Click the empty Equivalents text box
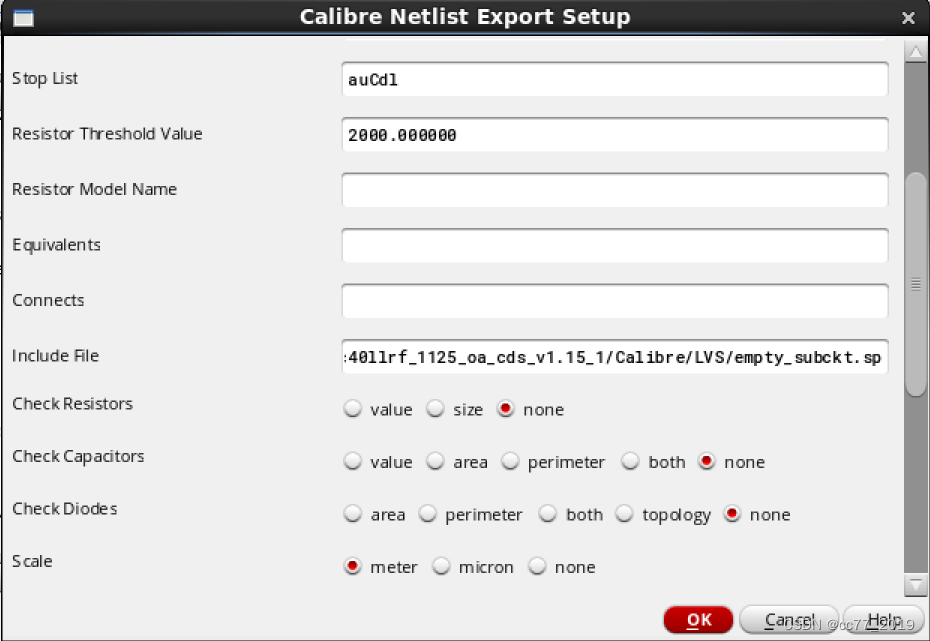The width and height of the screenshot is (930, 641). [614, 246]
